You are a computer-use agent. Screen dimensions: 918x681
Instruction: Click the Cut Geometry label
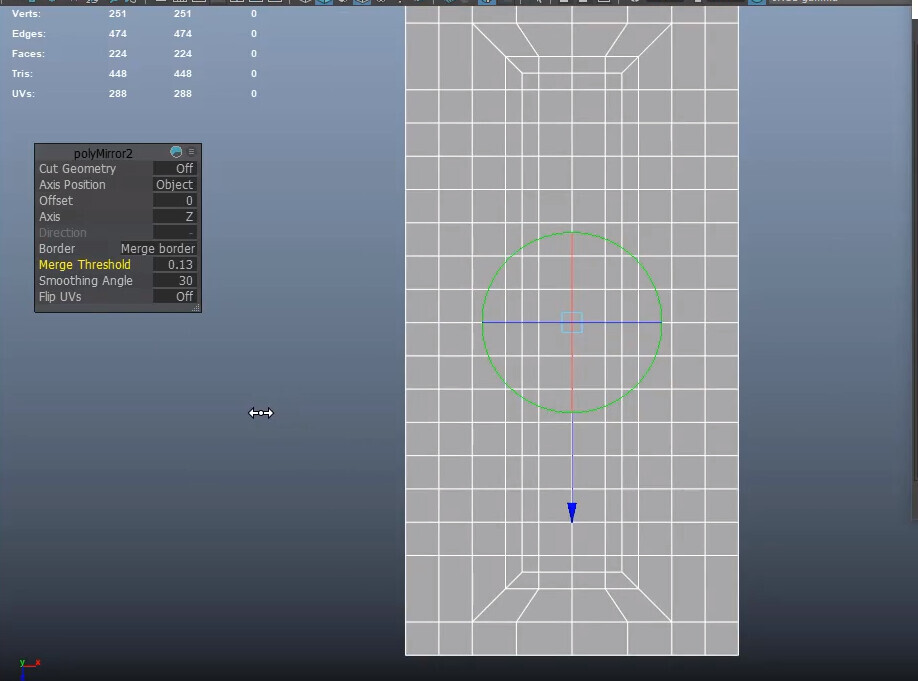click(x=75, y=168)
